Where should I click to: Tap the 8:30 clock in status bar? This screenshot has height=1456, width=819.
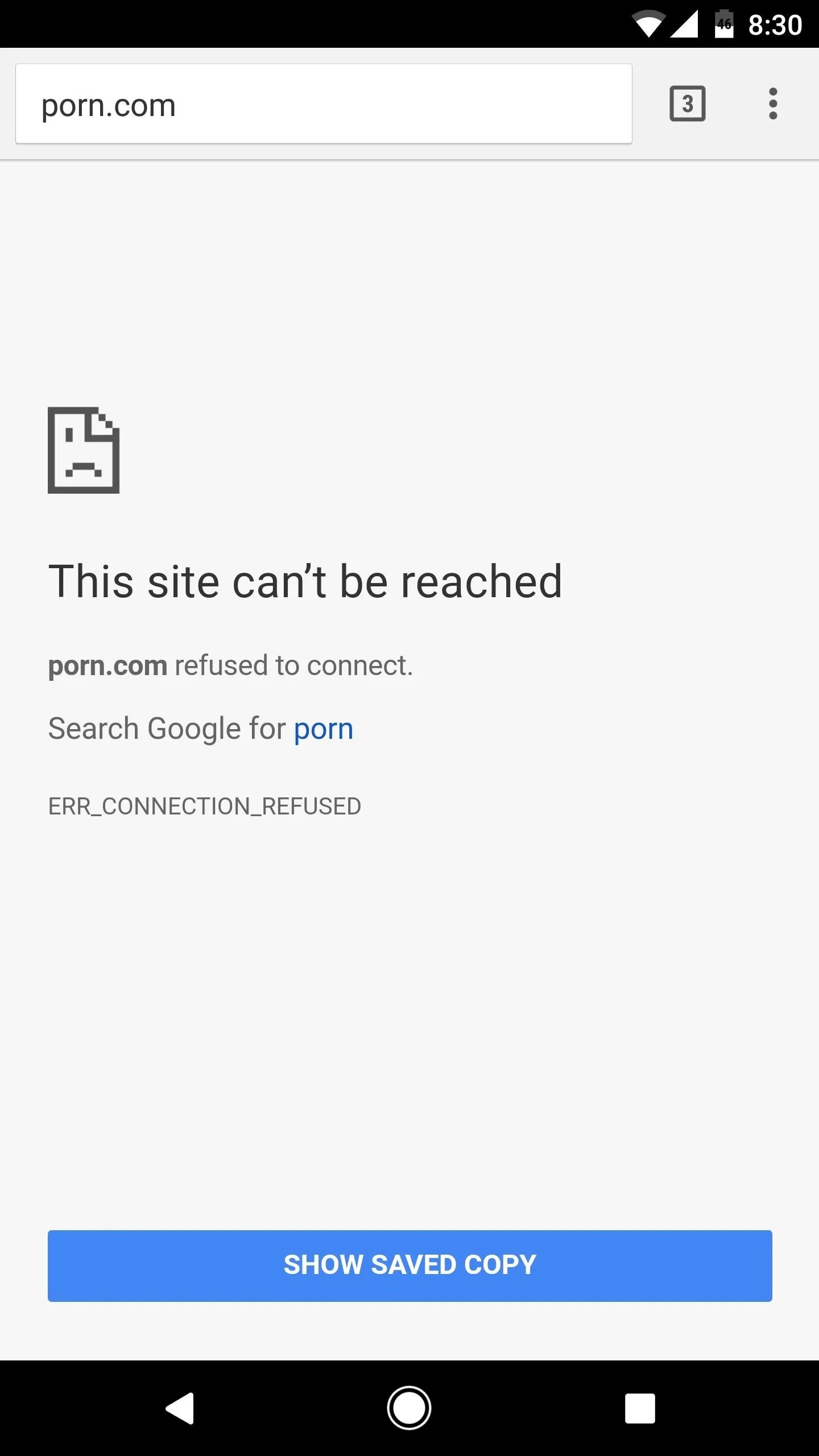click(775, 25)
